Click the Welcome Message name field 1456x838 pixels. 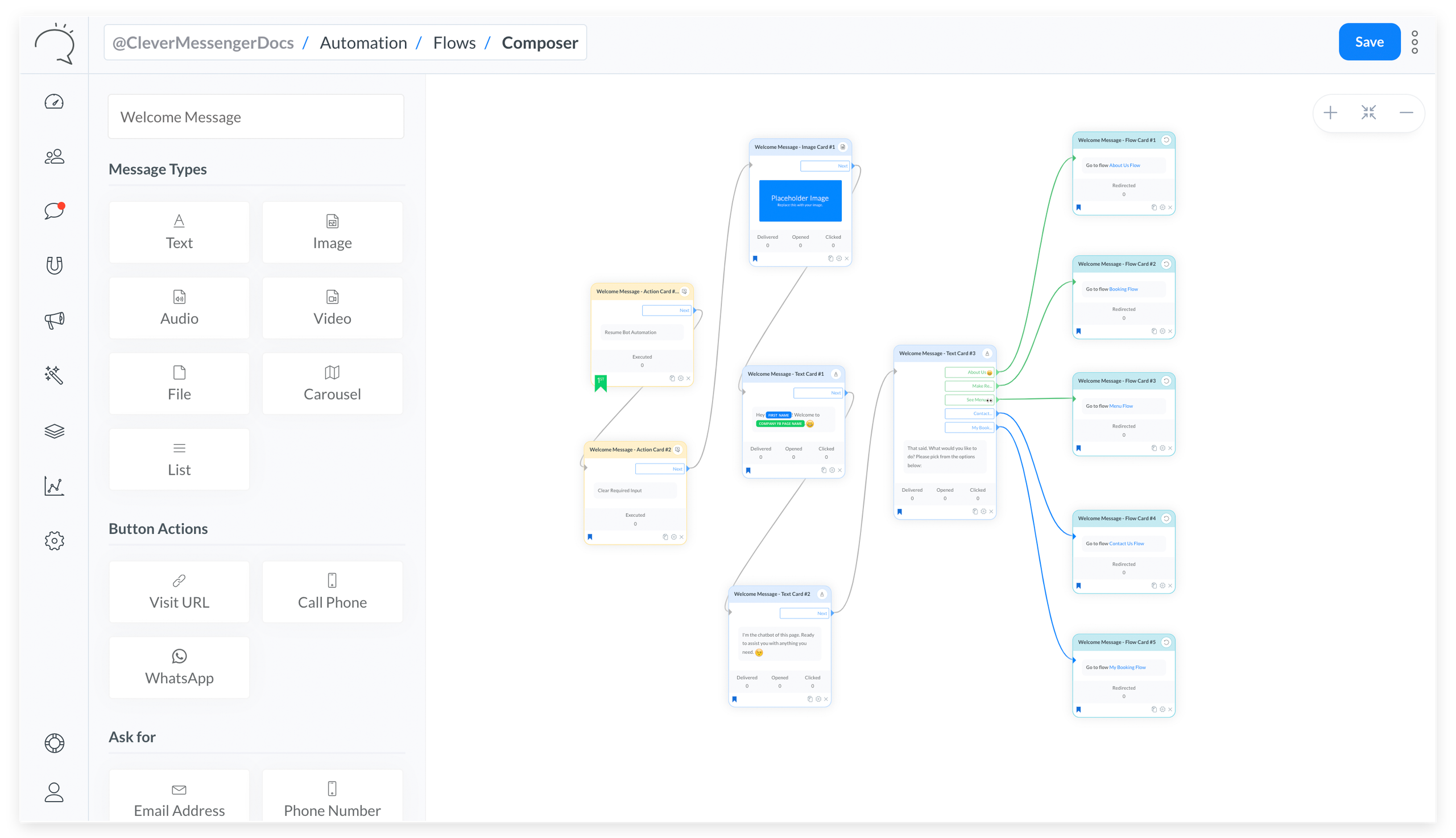(x=255, y=117)
